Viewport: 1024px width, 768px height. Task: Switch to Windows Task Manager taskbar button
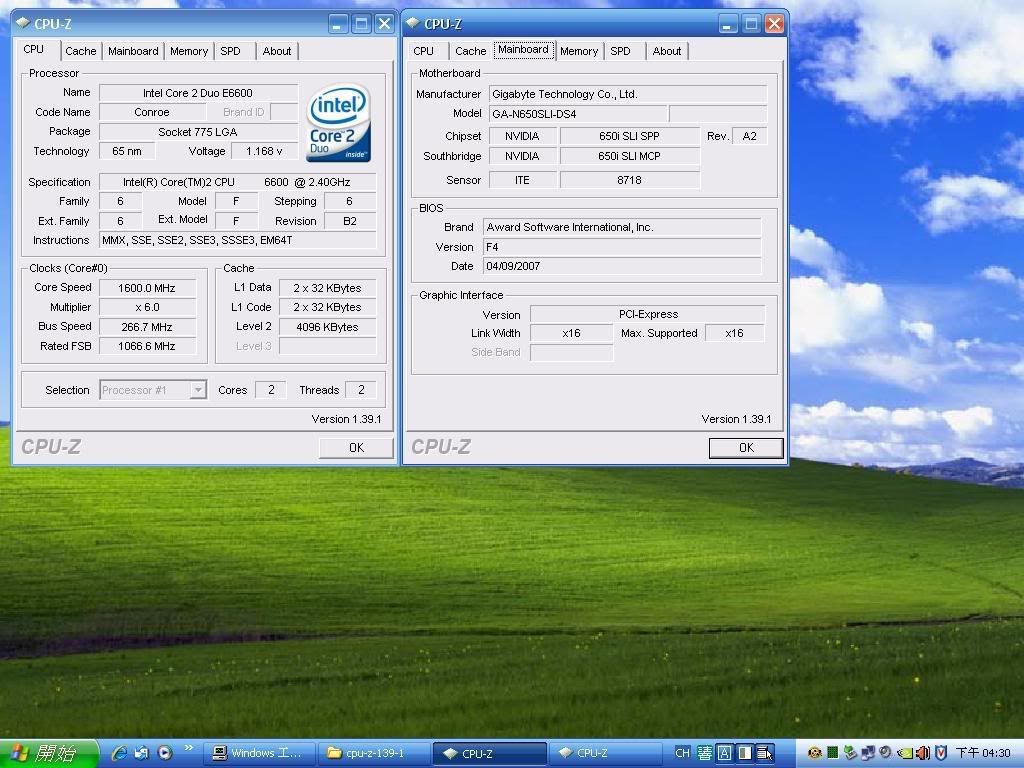(258, 753)
